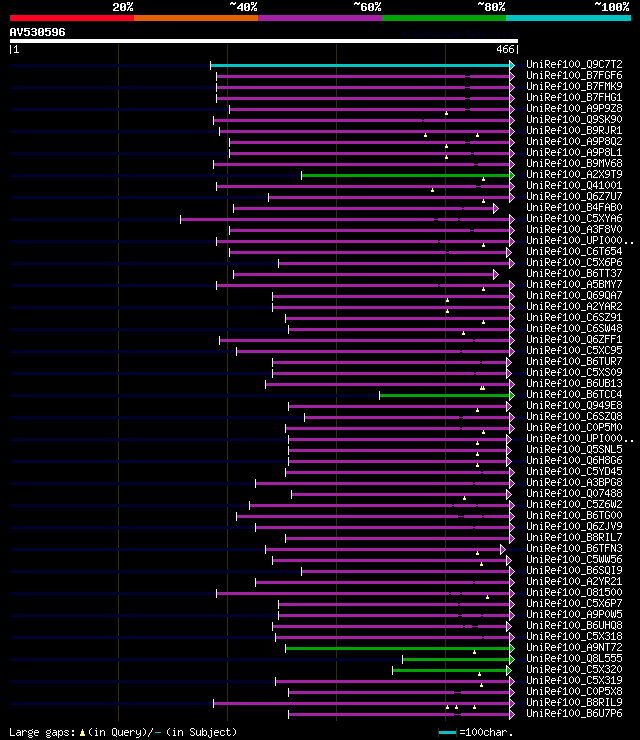The height and width of the screenshot is (740, 640).
Task: Click the UniRef100_Q69QA7 entry
Action: pos(574,295)
